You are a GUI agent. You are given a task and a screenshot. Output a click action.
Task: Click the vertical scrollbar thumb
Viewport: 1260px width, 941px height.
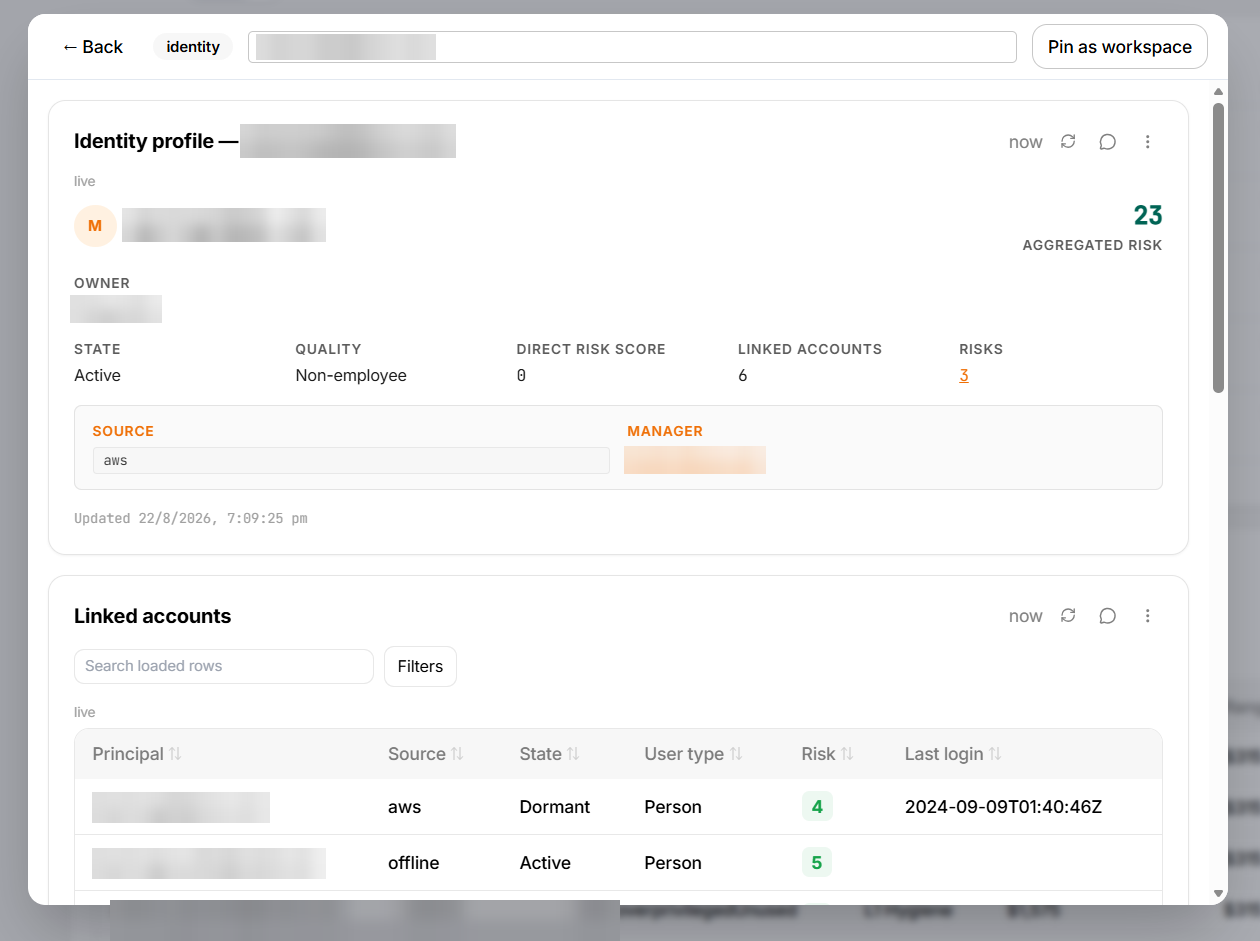(1218, 248)
